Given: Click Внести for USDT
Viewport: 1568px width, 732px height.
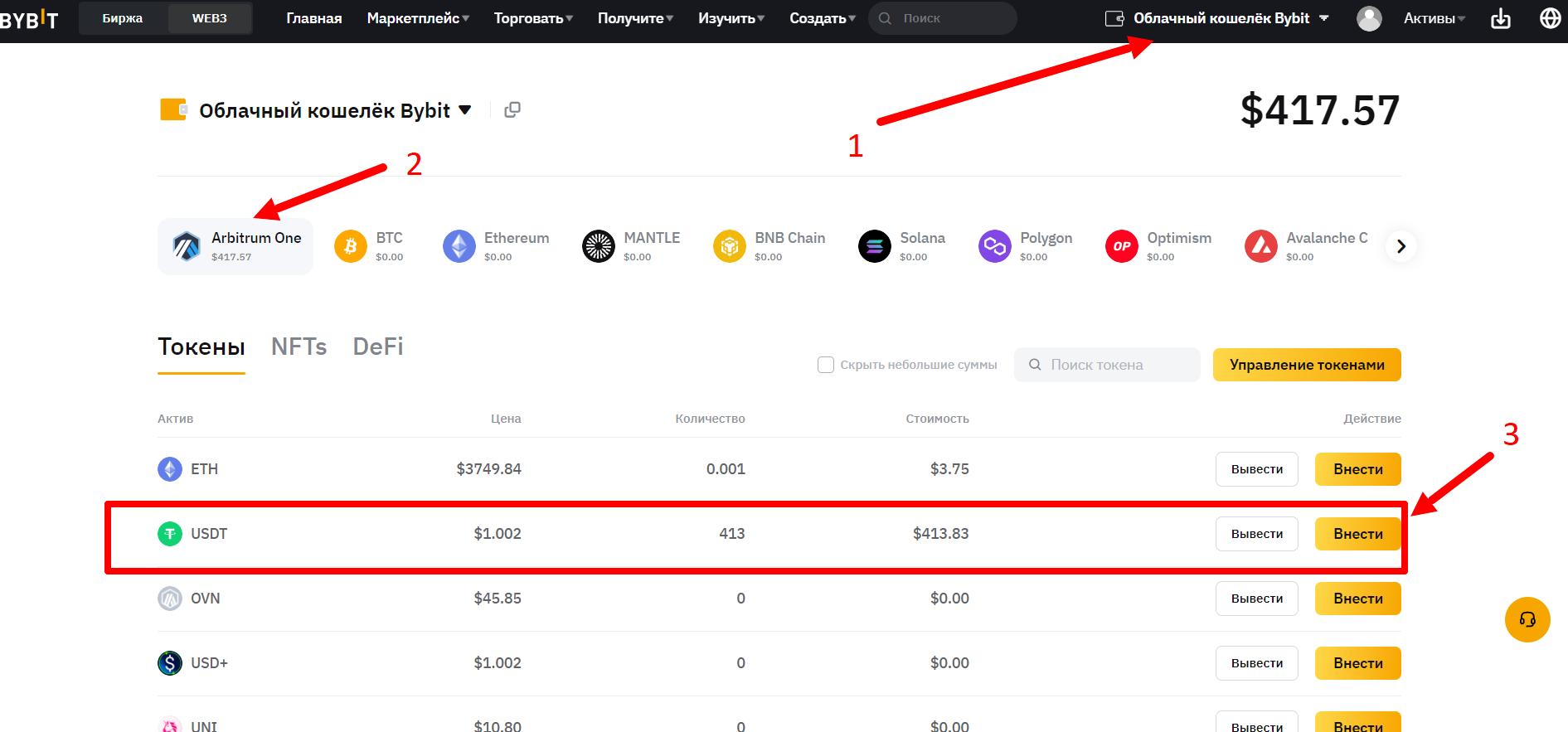Looking at the screenshot, I should [1358, 534].
